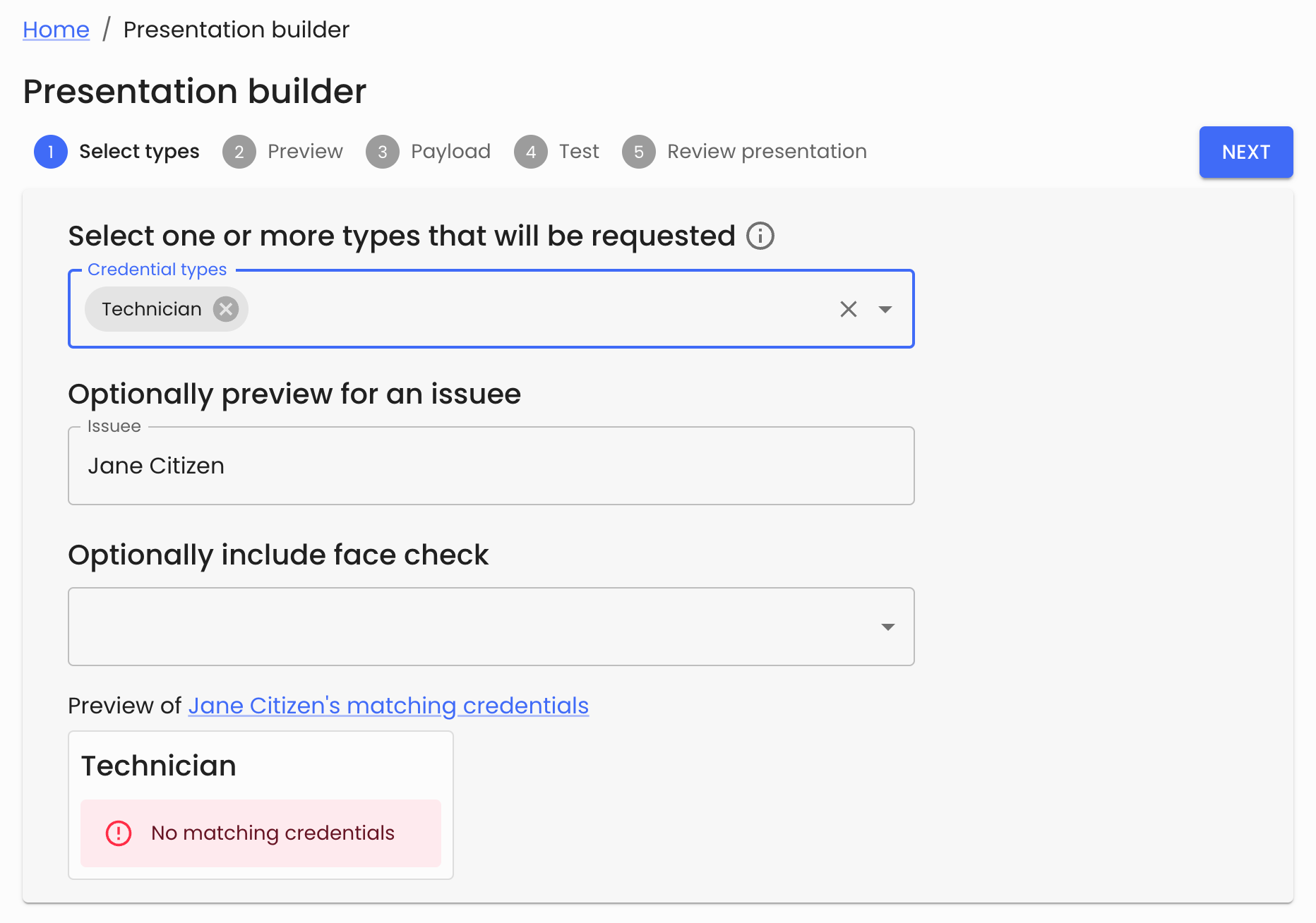The image size is (1316, 923).
Task: Click the step 1 circle icon
Action: [x=51, y=152]
